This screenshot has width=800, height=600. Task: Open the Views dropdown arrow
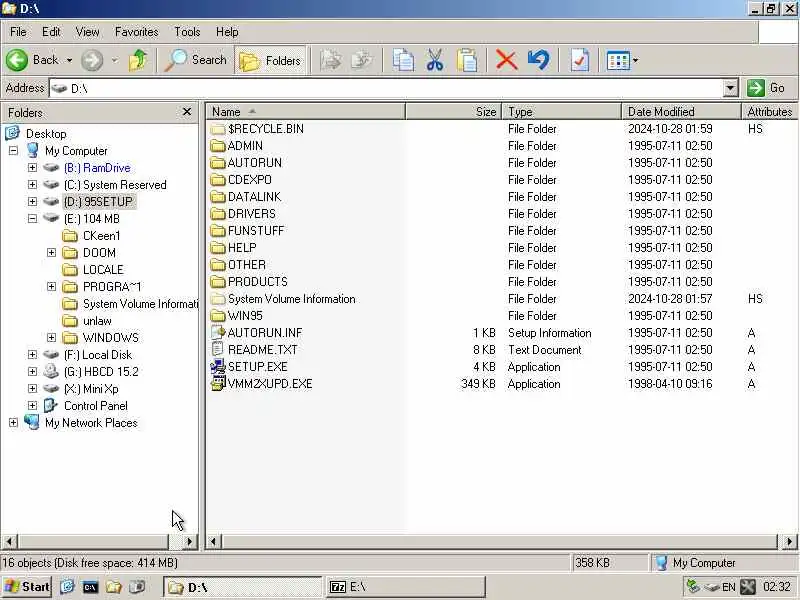pyautogui.click(x=636, y=60)
